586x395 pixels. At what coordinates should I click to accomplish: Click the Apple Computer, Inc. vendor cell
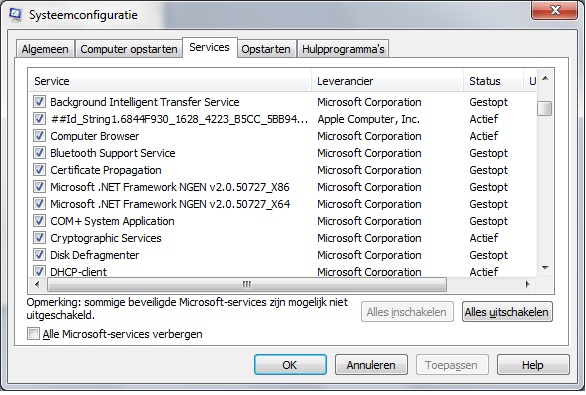368,119
